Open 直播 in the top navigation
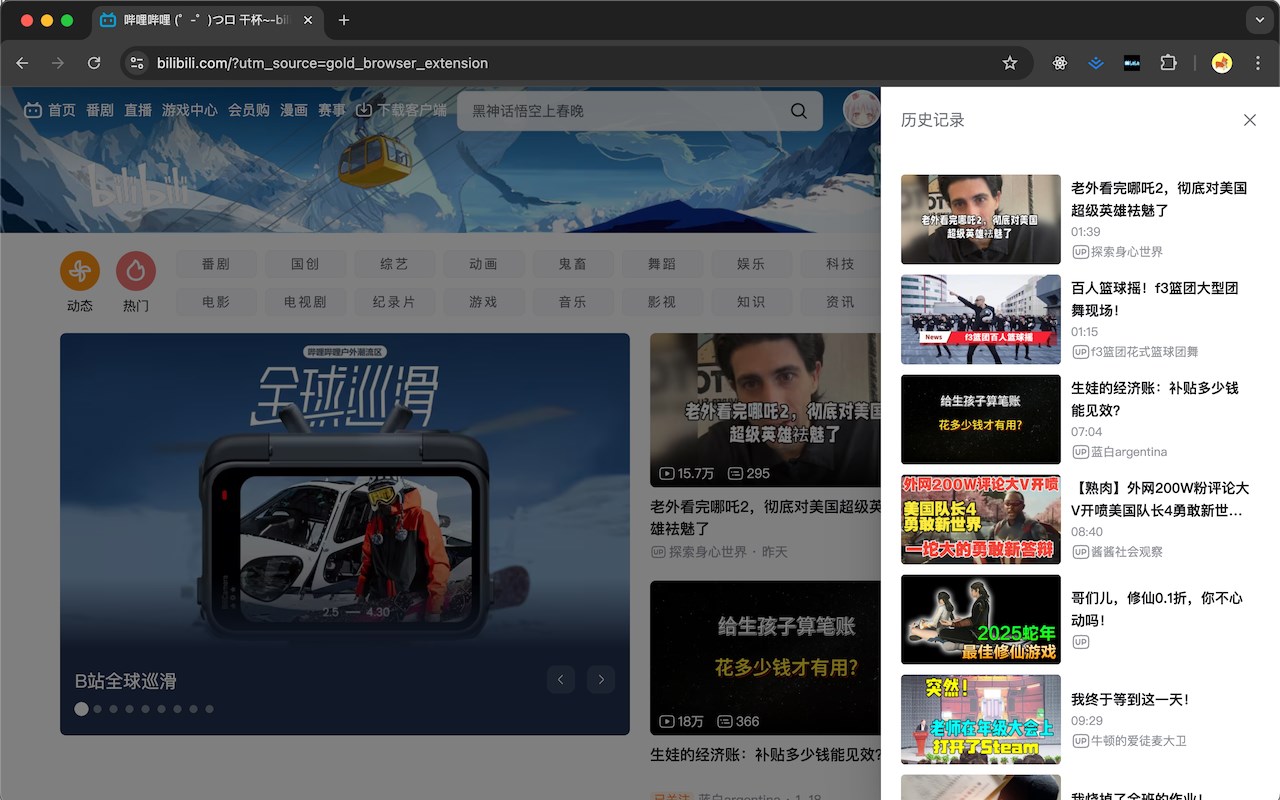This screenshot has width=1280, height=800. [138, 110]
